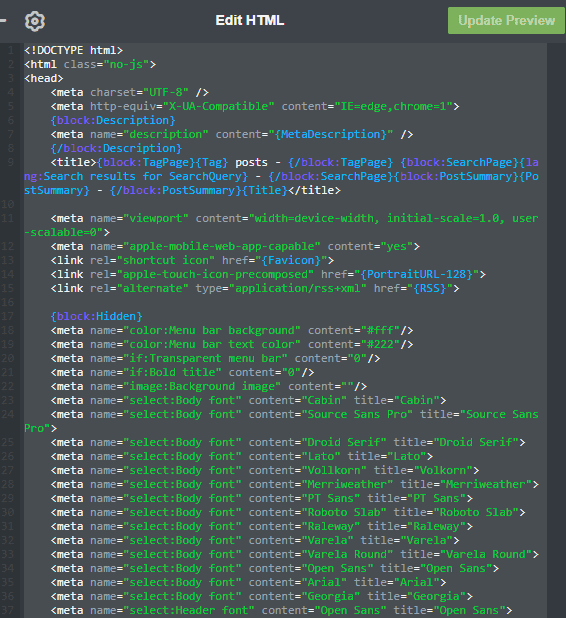Click the "select:Header font" name
This screenshot has width=566, height=618.
(x=189, y=610)
